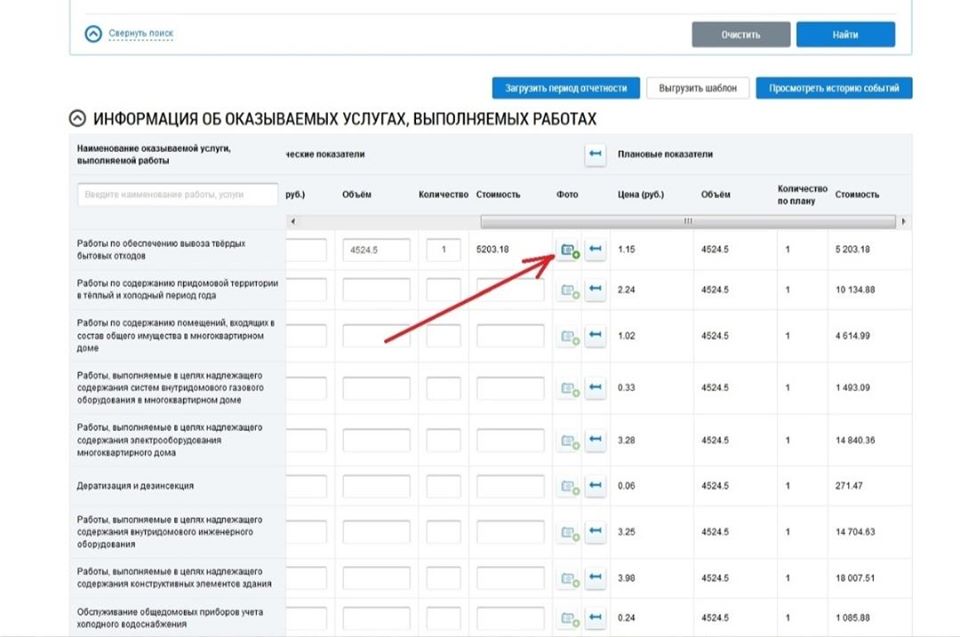
Task: Click photo upload icon in Дератизация и дезинсекция row
Action: pos(570,487)
